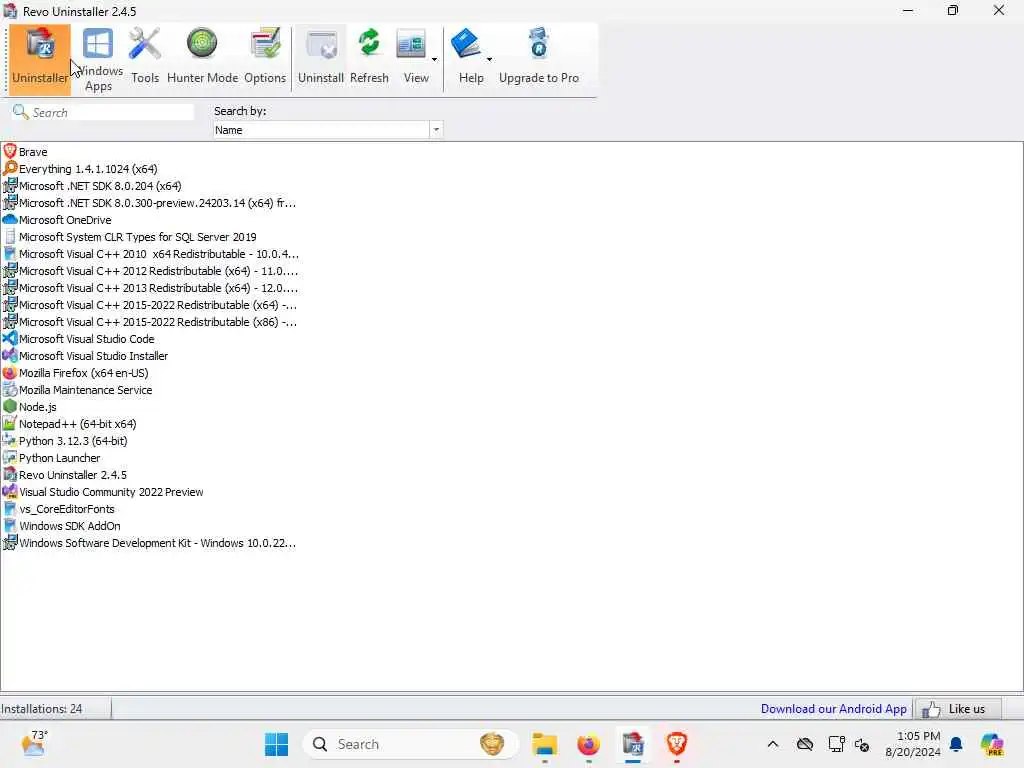The width and height of the screenshot is (1024, 768).
Task: Select Windows Software Development Kit entry
Action: [x=150, y=542]
